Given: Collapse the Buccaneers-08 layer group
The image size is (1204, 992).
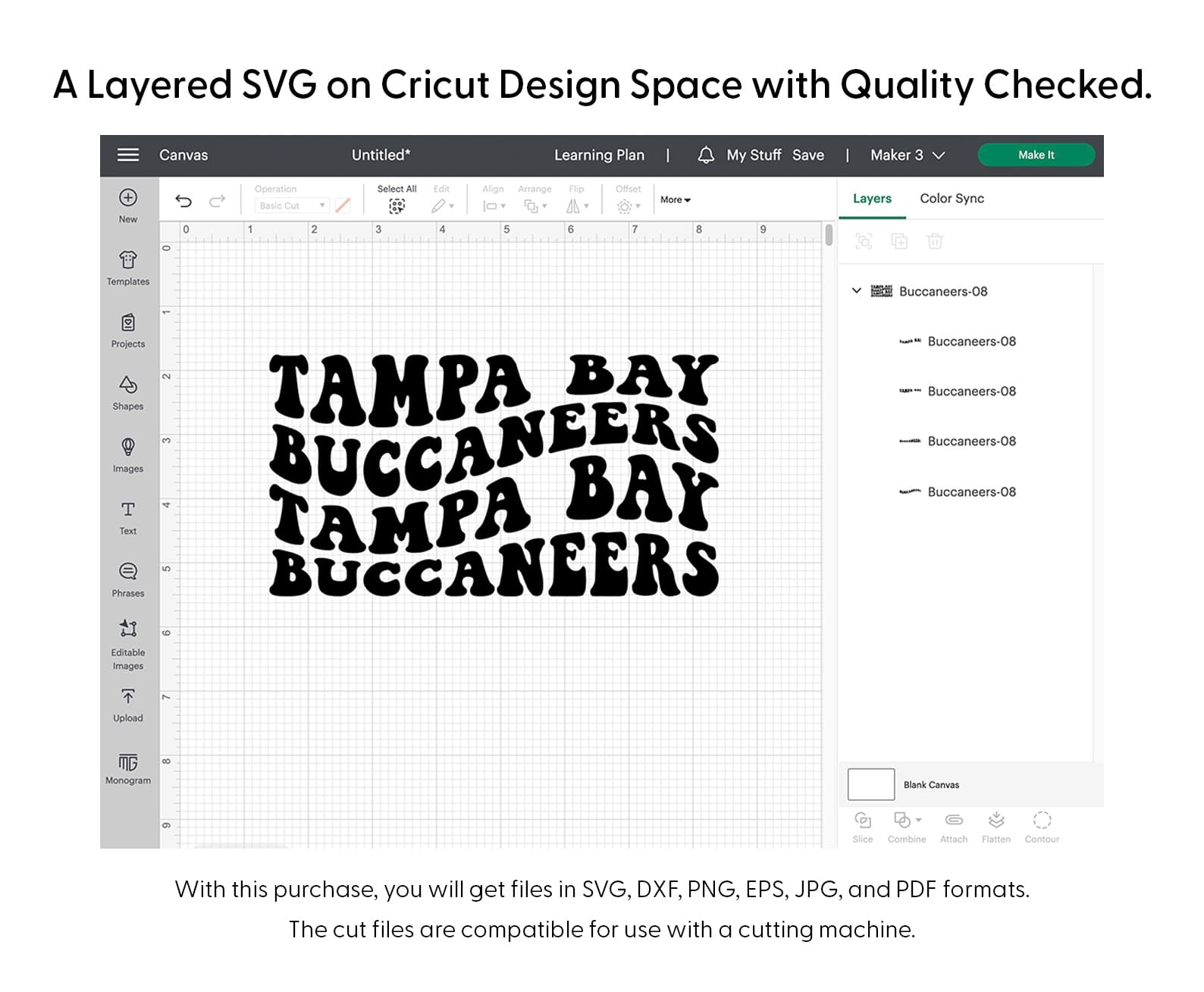Looking at the screenshot, I should pyautogui.click(x=857, y=291).
